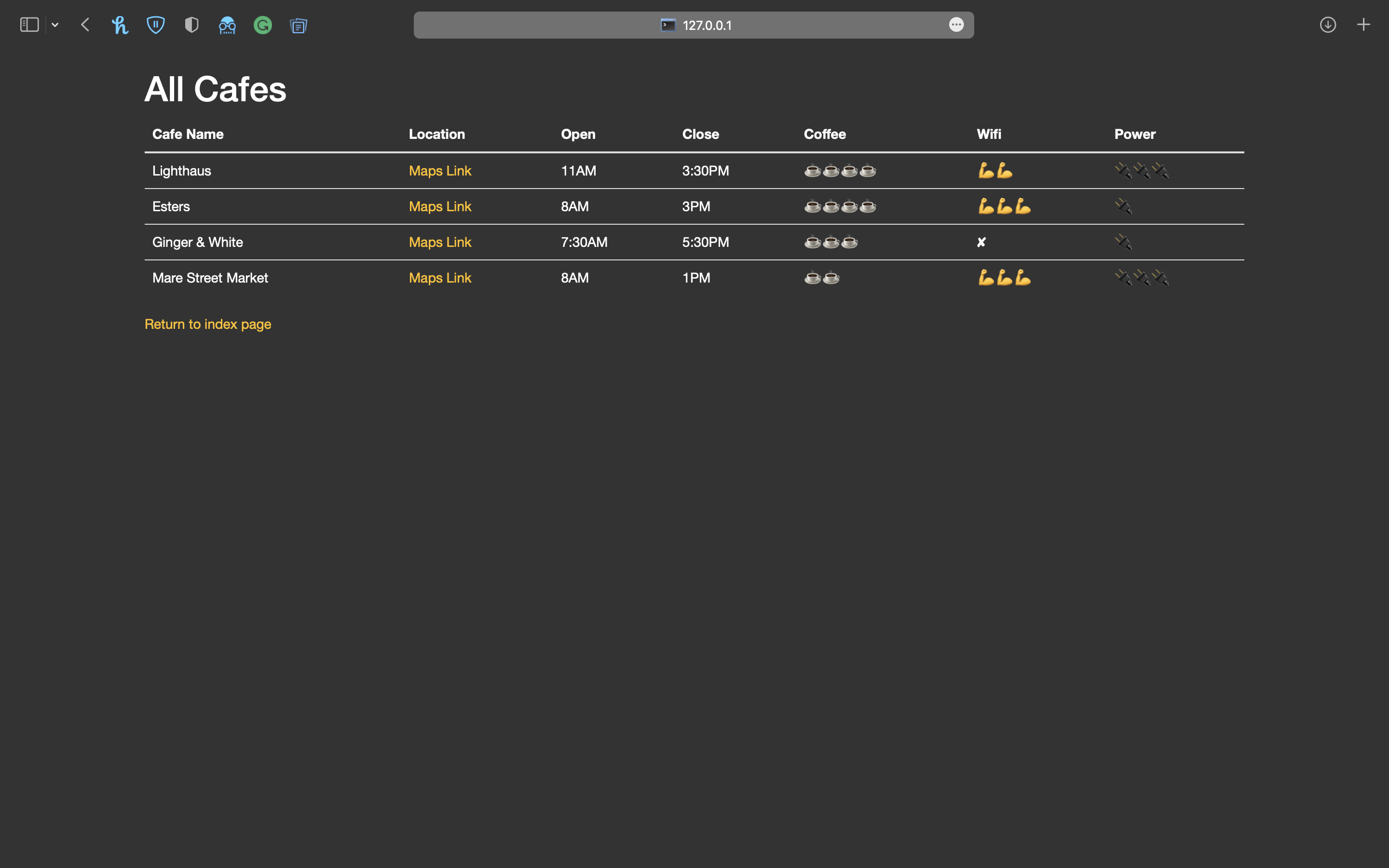Open the Maps Link for Mare Street Market

coord(440,277)
